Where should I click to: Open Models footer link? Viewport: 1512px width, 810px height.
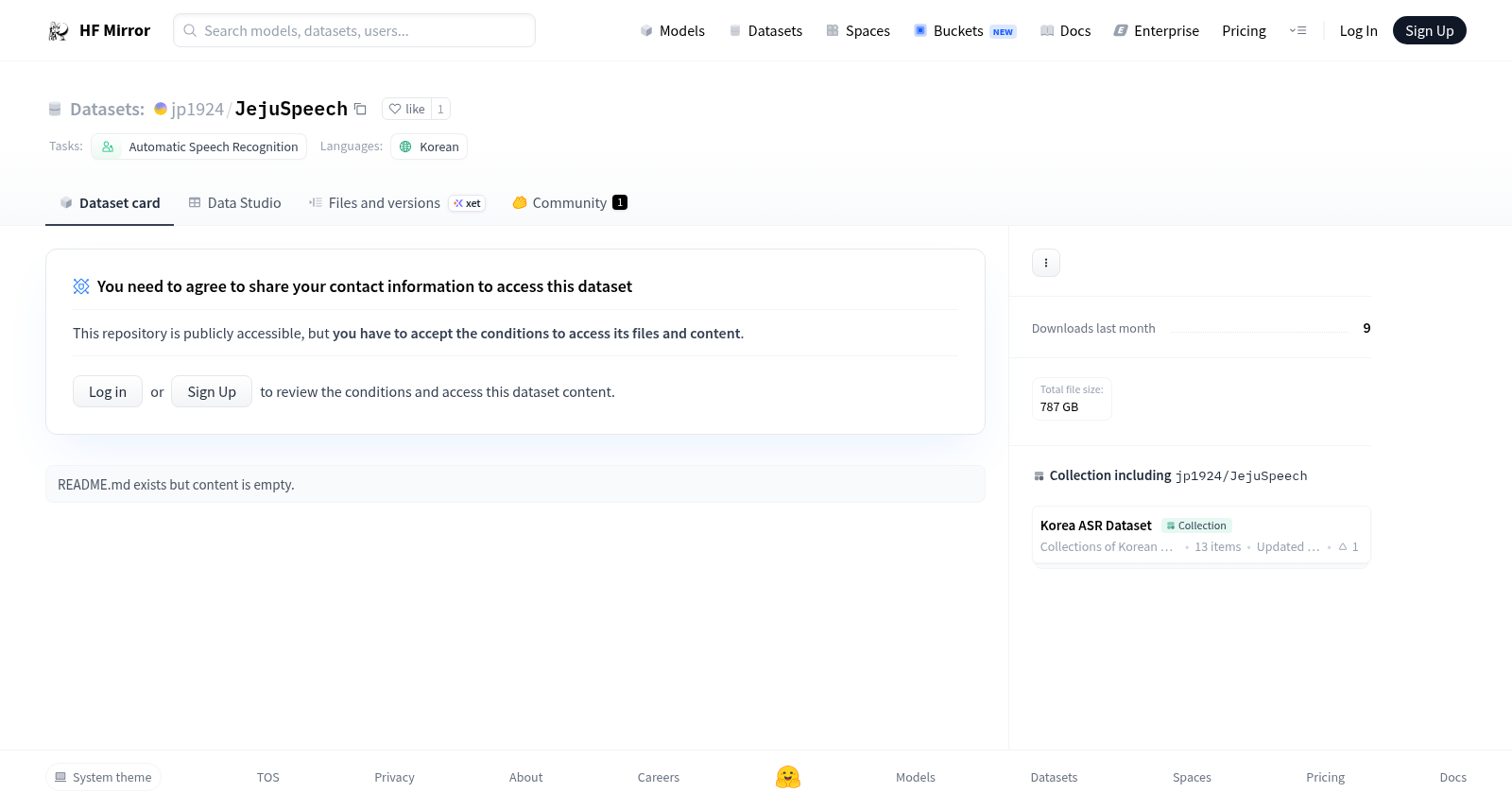tap(916, 777)
